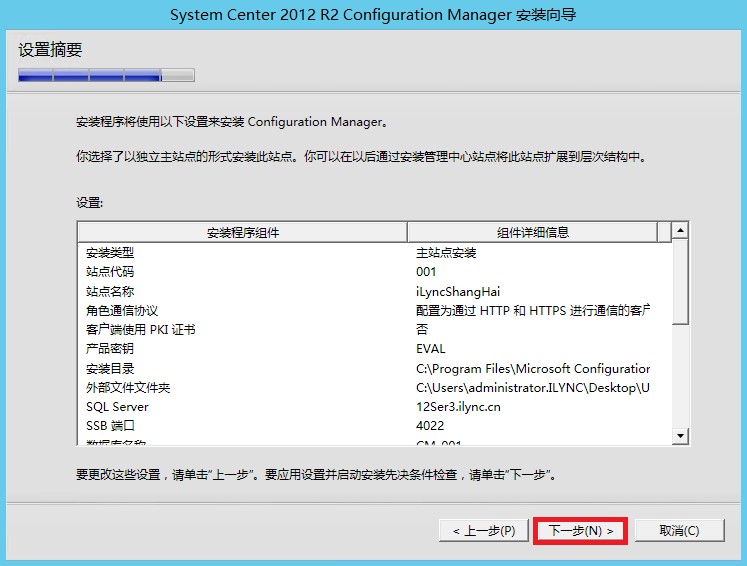Select the 角色通信协议 row label
This screenshot has width=747, height=566.
122,311
